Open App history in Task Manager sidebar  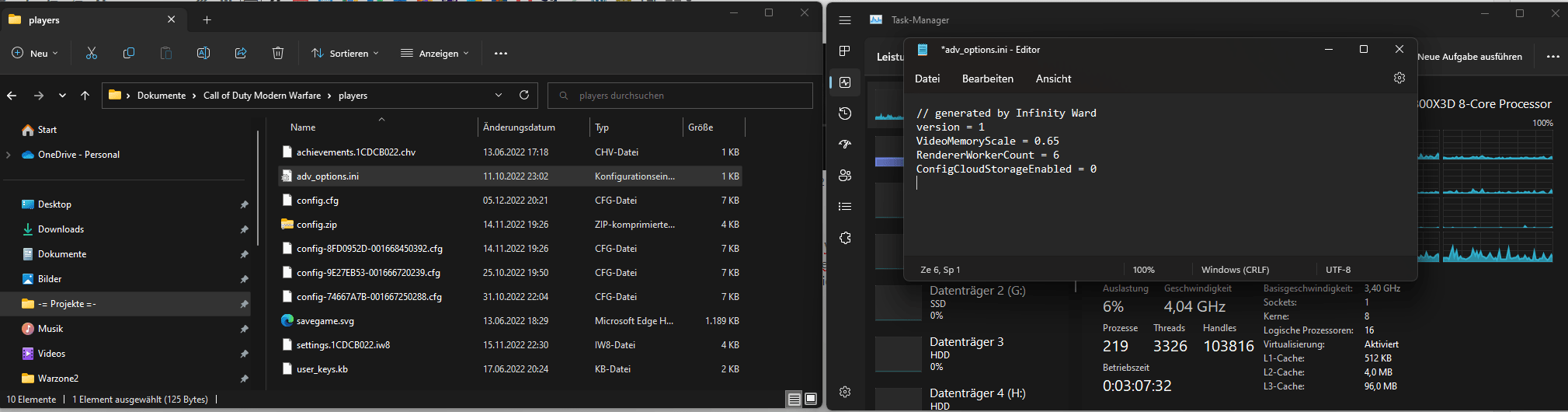[845, 113]
